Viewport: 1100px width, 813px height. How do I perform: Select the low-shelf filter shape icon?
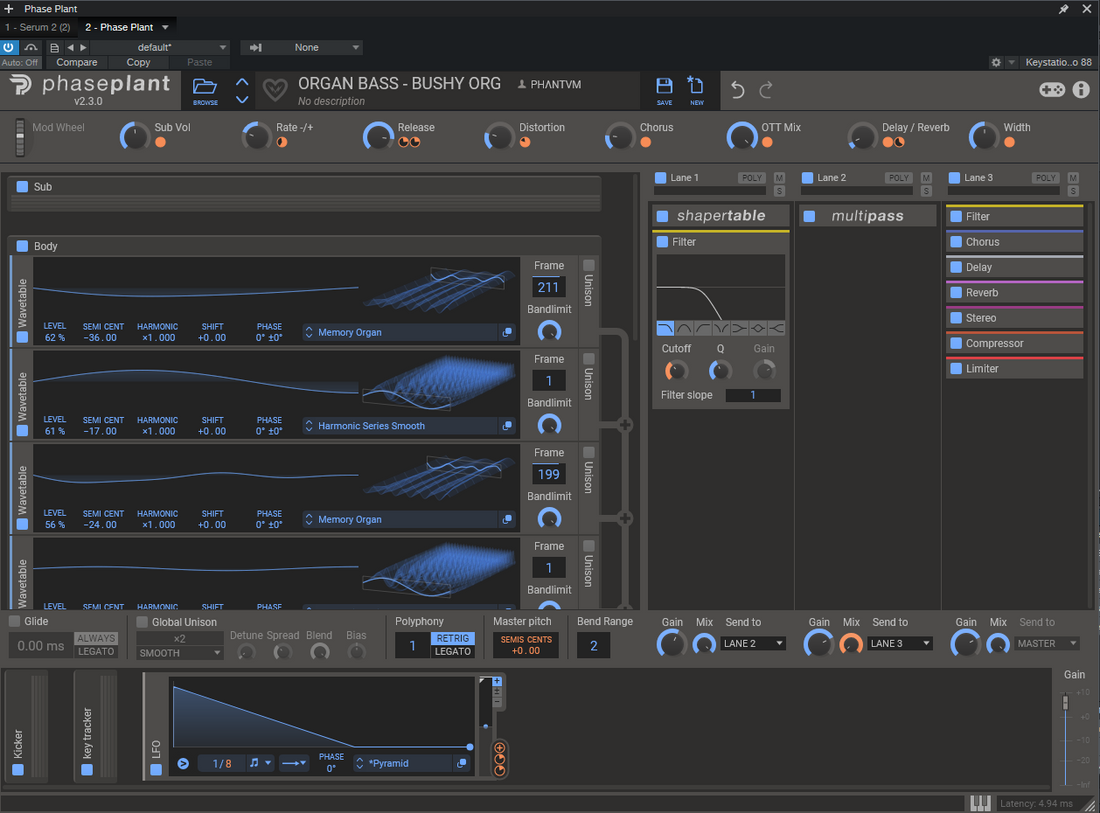click(739, 328)
